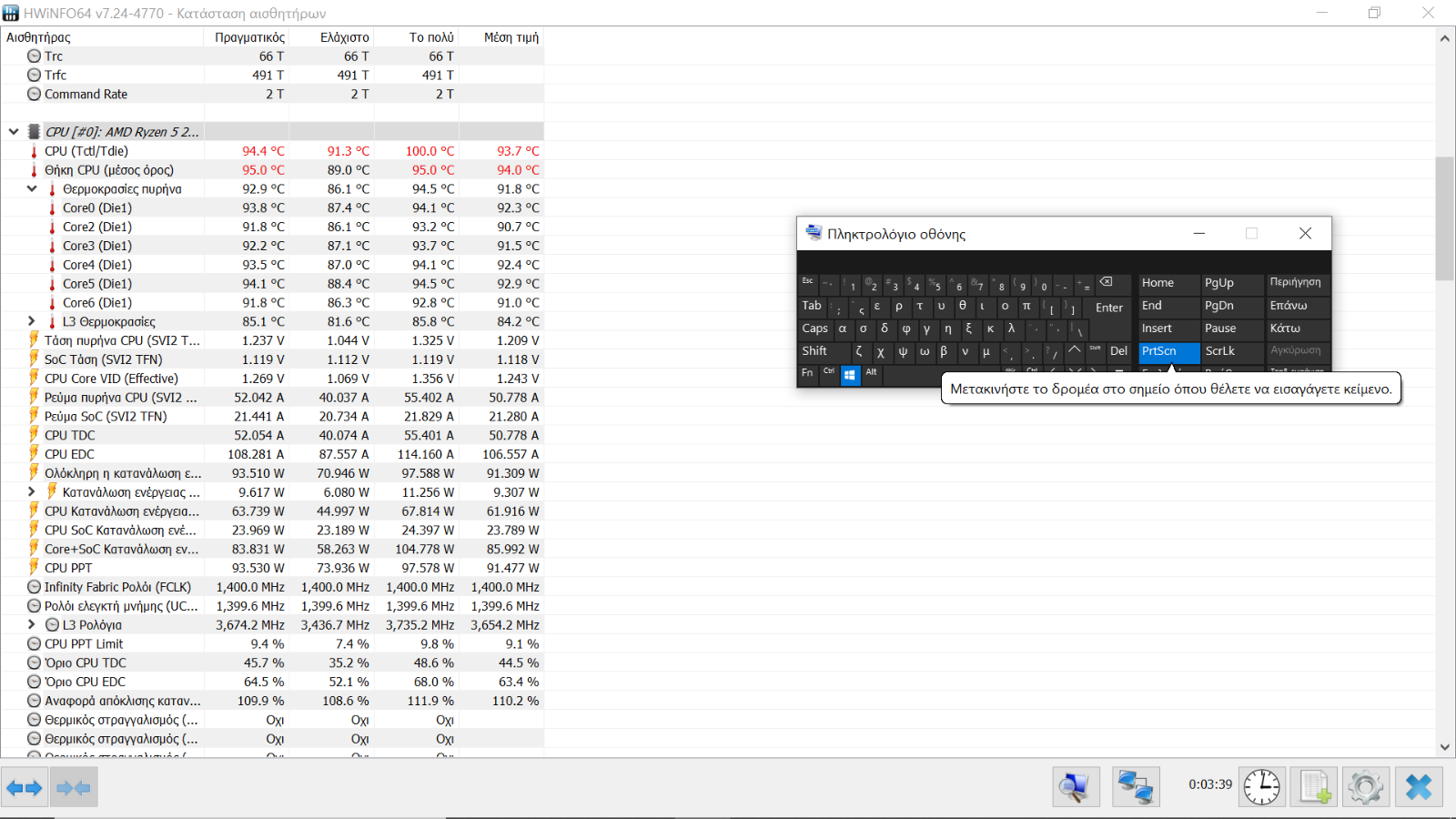This screenshot has height=819, width=1456.
Task: Toggle the ScrLk key
Action: coord(1231,351)
